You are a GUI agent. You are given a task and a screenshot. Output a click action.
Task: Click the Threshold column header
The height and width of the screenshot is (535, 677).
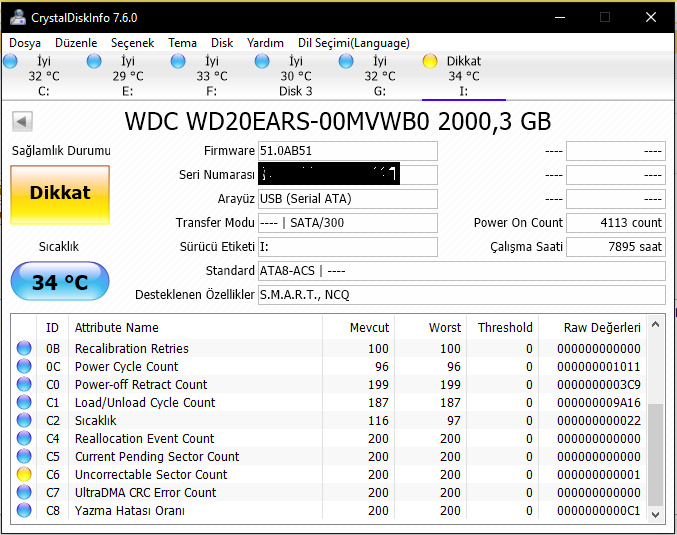coord(505,328)
